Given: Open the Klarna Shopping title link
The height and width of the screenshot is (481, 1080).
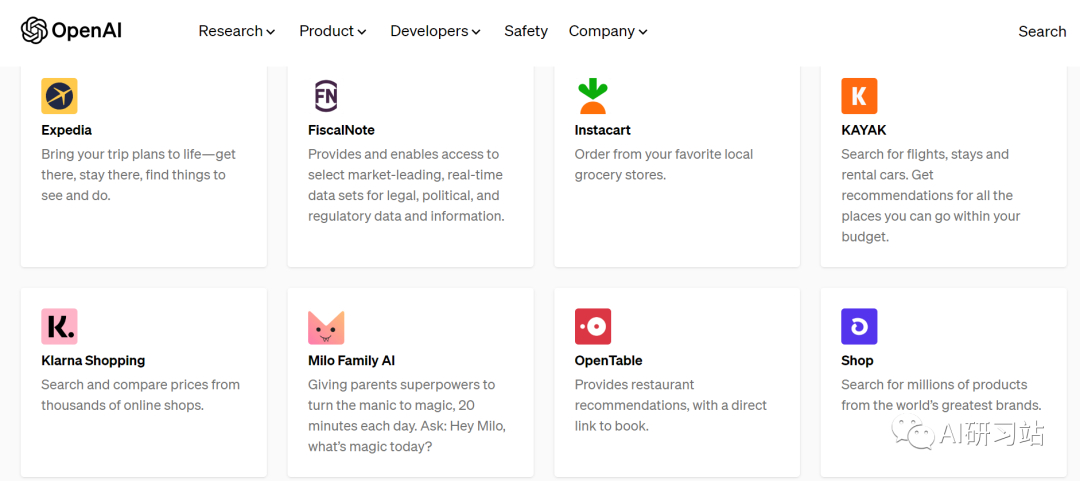Looking at the screenshot, I should (x=93, y=360).
